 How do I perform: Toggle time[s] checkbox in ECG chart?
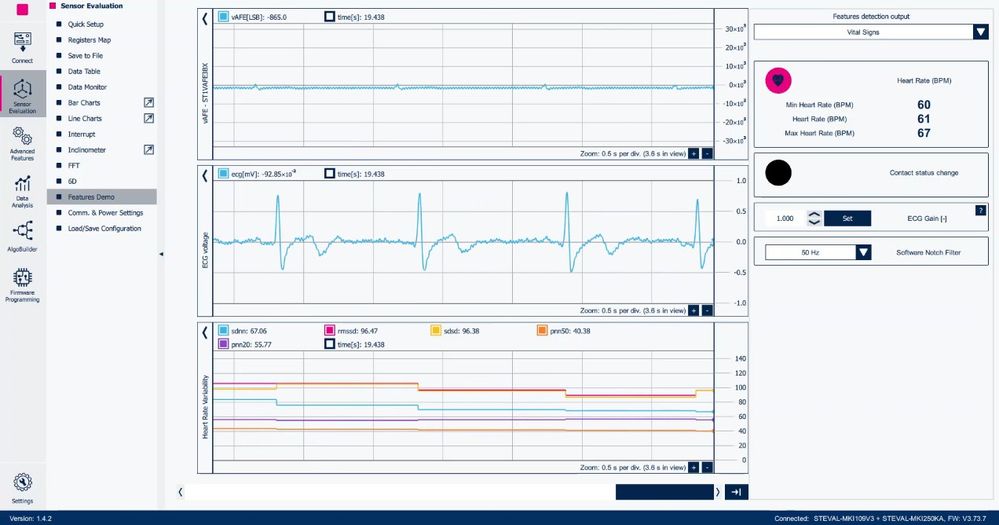tap(329, 173)
